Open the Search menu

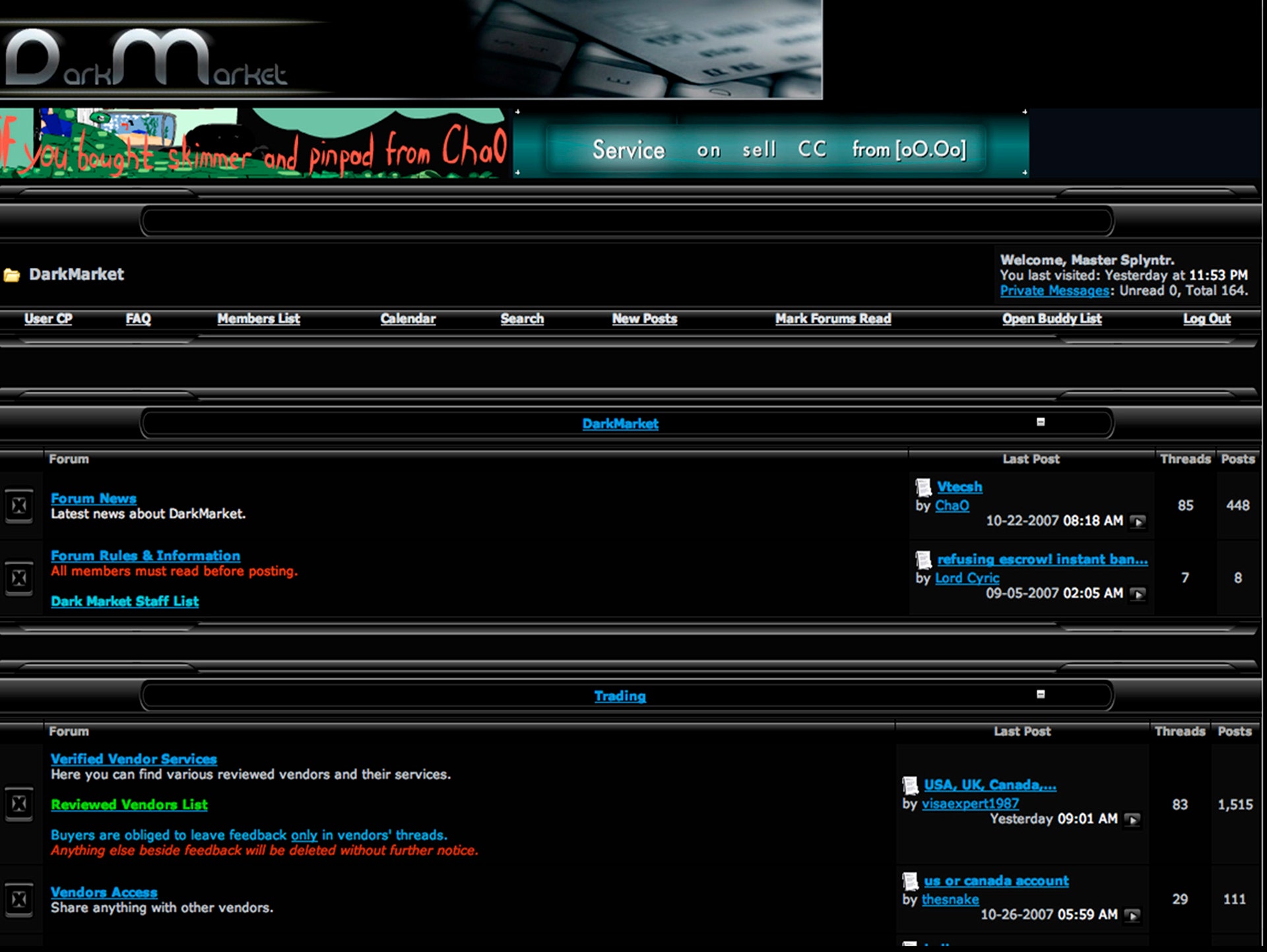pyautogui.click(x=522, y=319)
